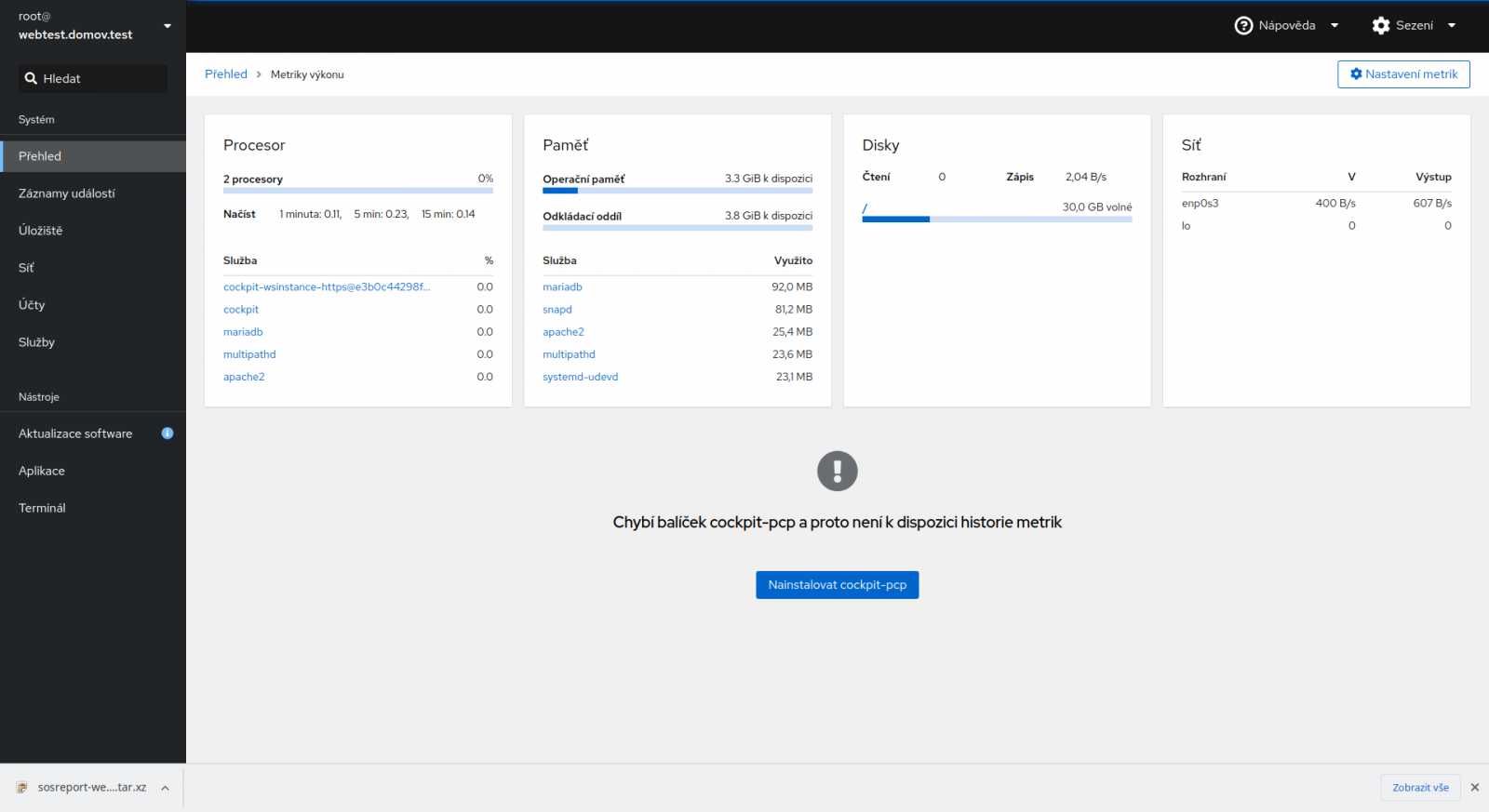Screen dimensions: 1489x812
Task: Click the enp0s3 interface row
Action: coord(1317,203)
